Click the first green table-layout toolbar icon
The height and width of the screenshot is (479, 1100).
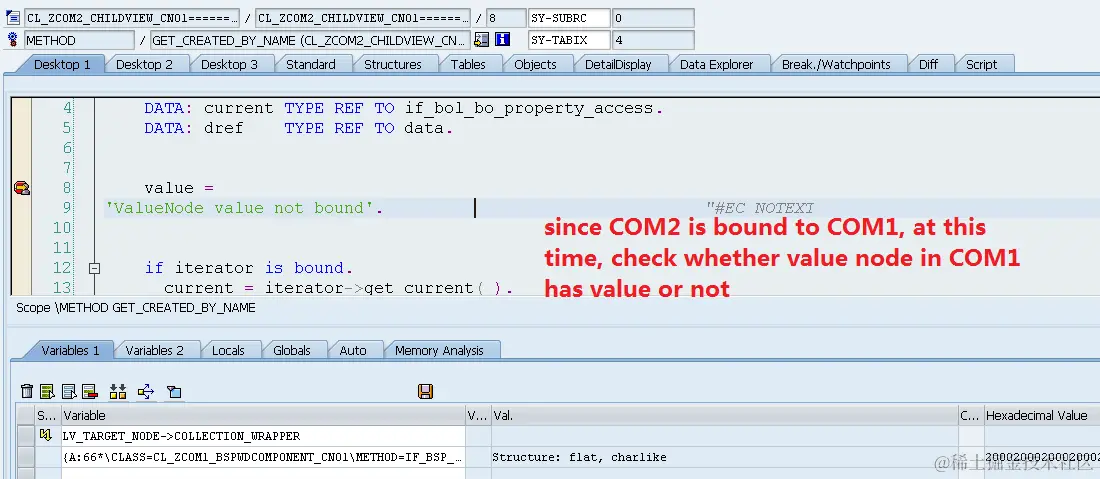48,391
